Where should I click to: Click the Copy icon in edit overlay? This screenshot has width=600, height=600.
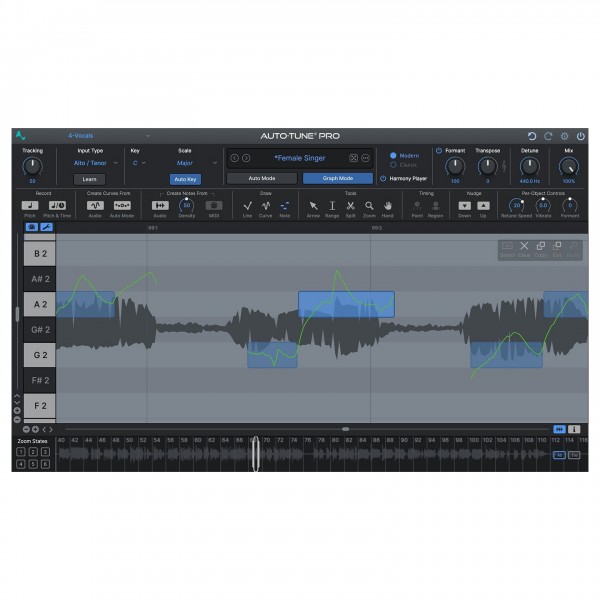click(x=541, y=246)
